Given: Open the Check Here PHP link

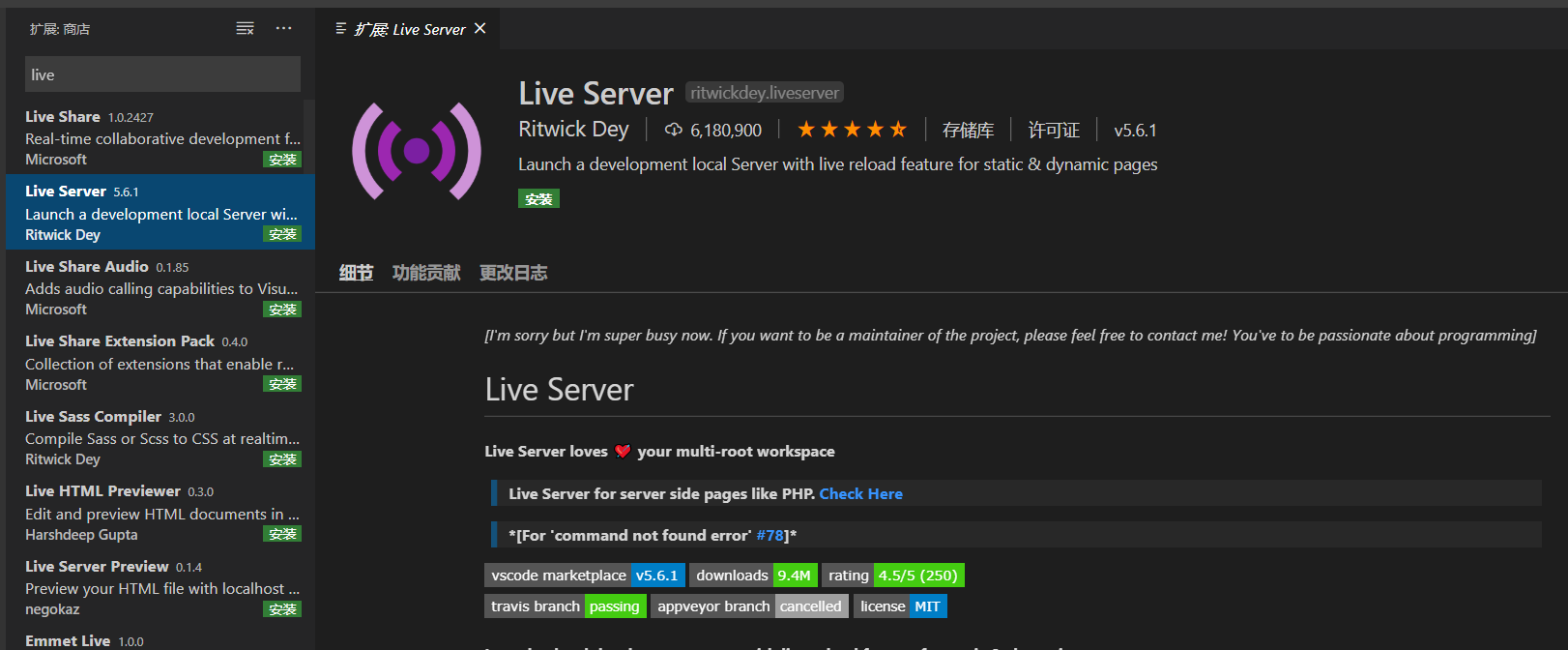Looking at the screenshot, I should pos(860,494).
